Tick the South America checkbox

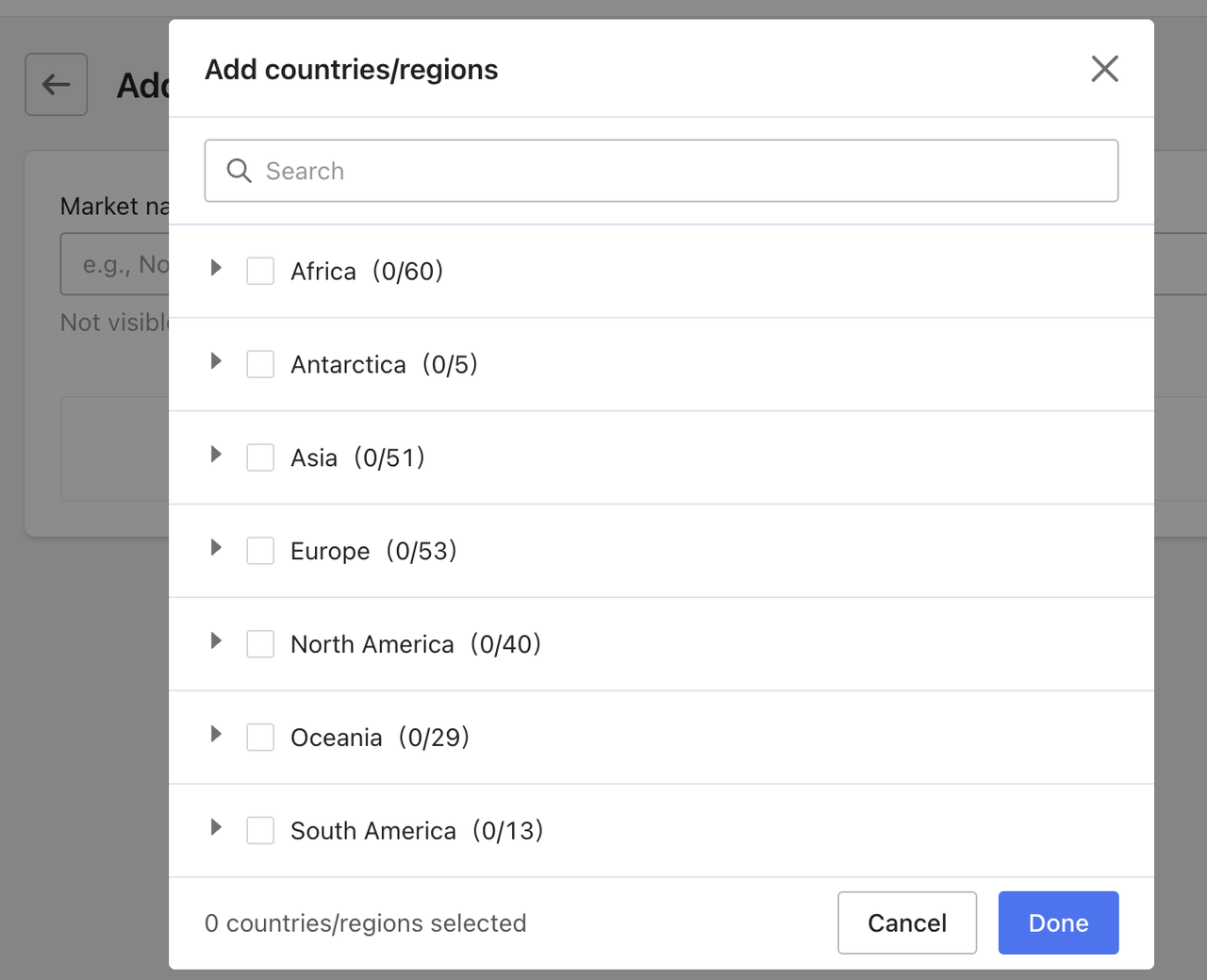pos(260,830)
